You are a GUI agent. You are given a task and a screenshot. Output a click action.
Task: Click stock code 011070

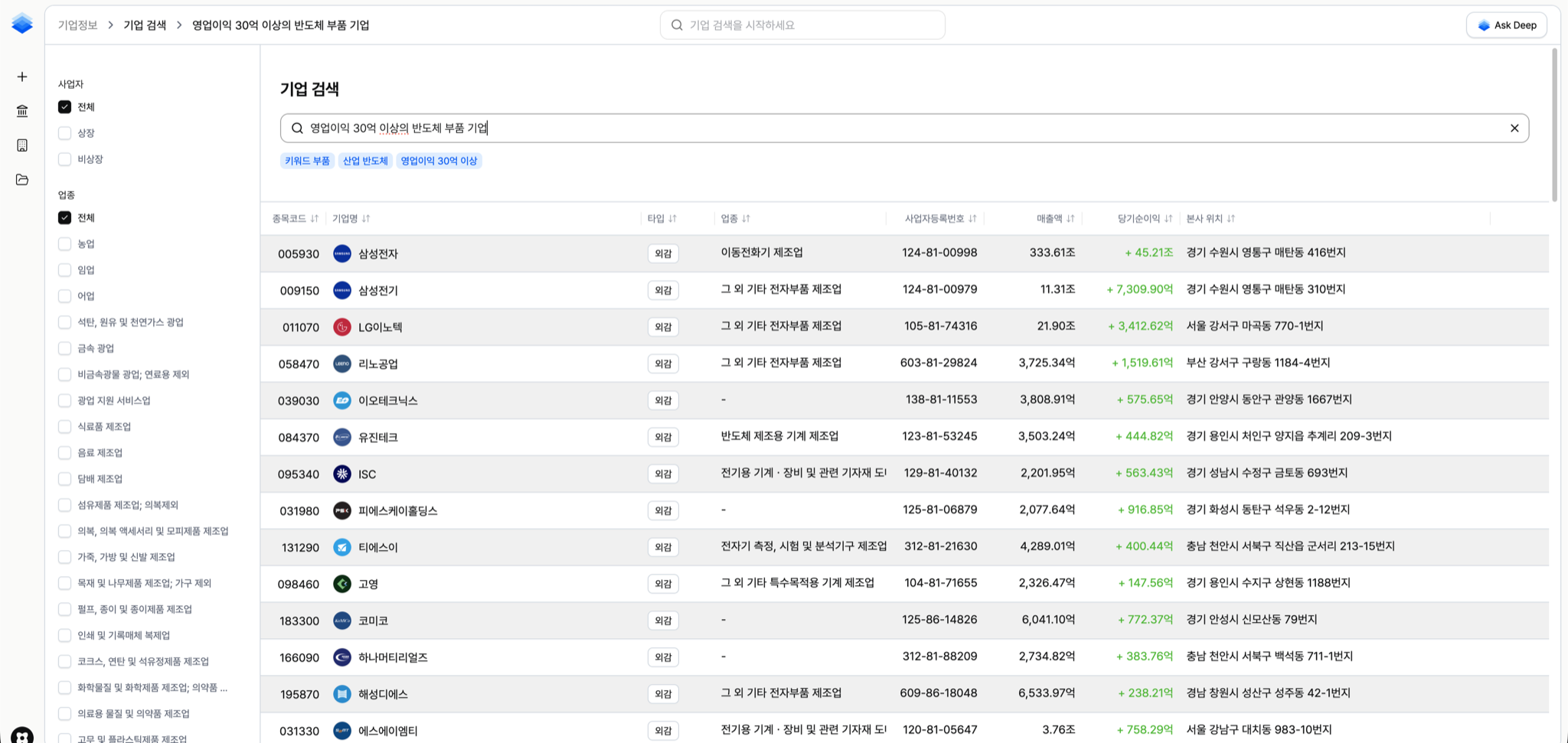click(x=301, y=328)
